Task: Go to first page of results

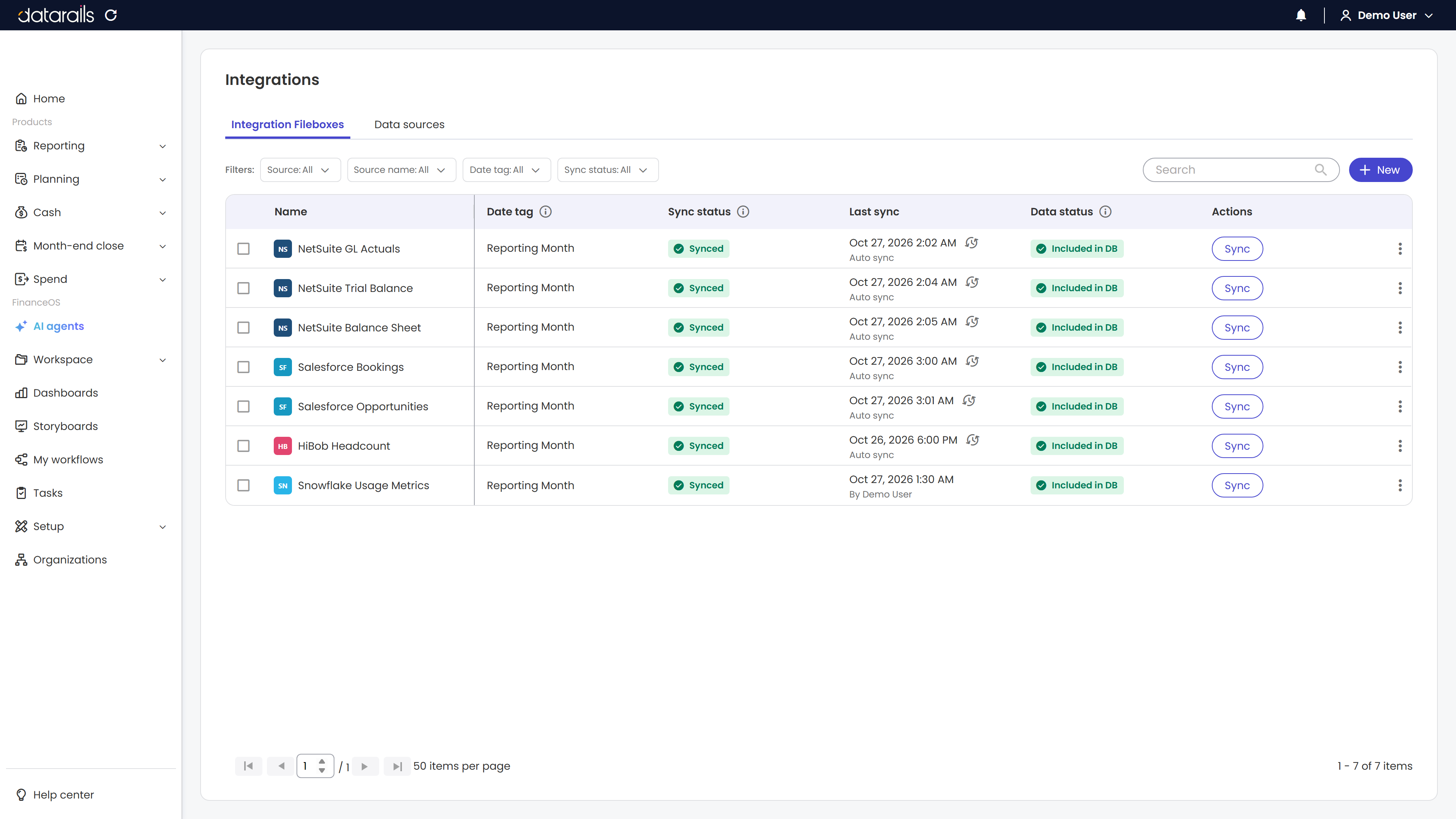Action: pos(248,766)
